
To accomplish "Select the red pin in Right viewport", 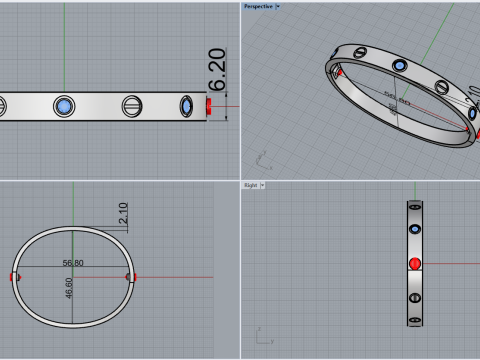I will [x=415, y=263].
